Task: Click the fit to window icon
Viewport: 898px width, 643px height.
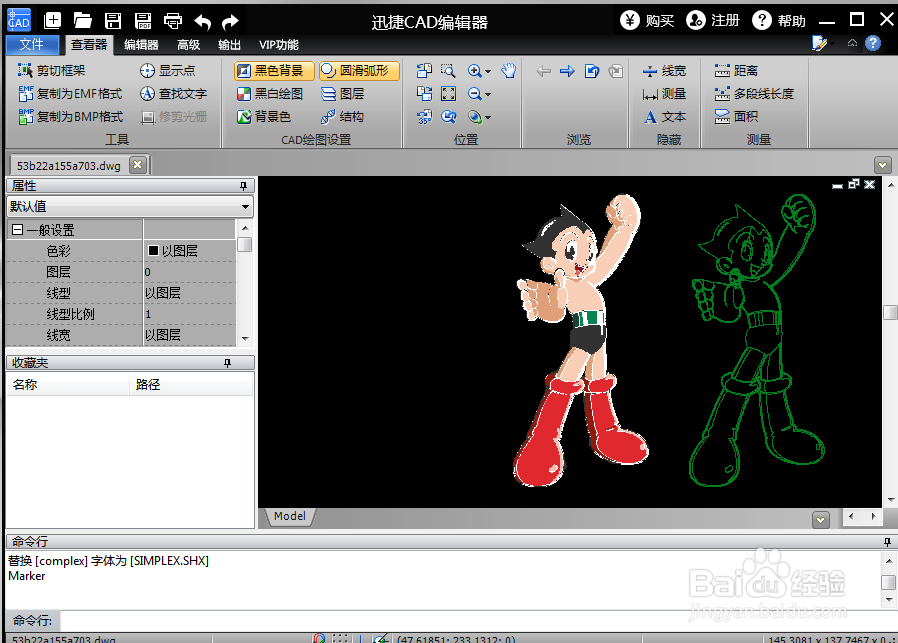Action: (x=448, y=93)
